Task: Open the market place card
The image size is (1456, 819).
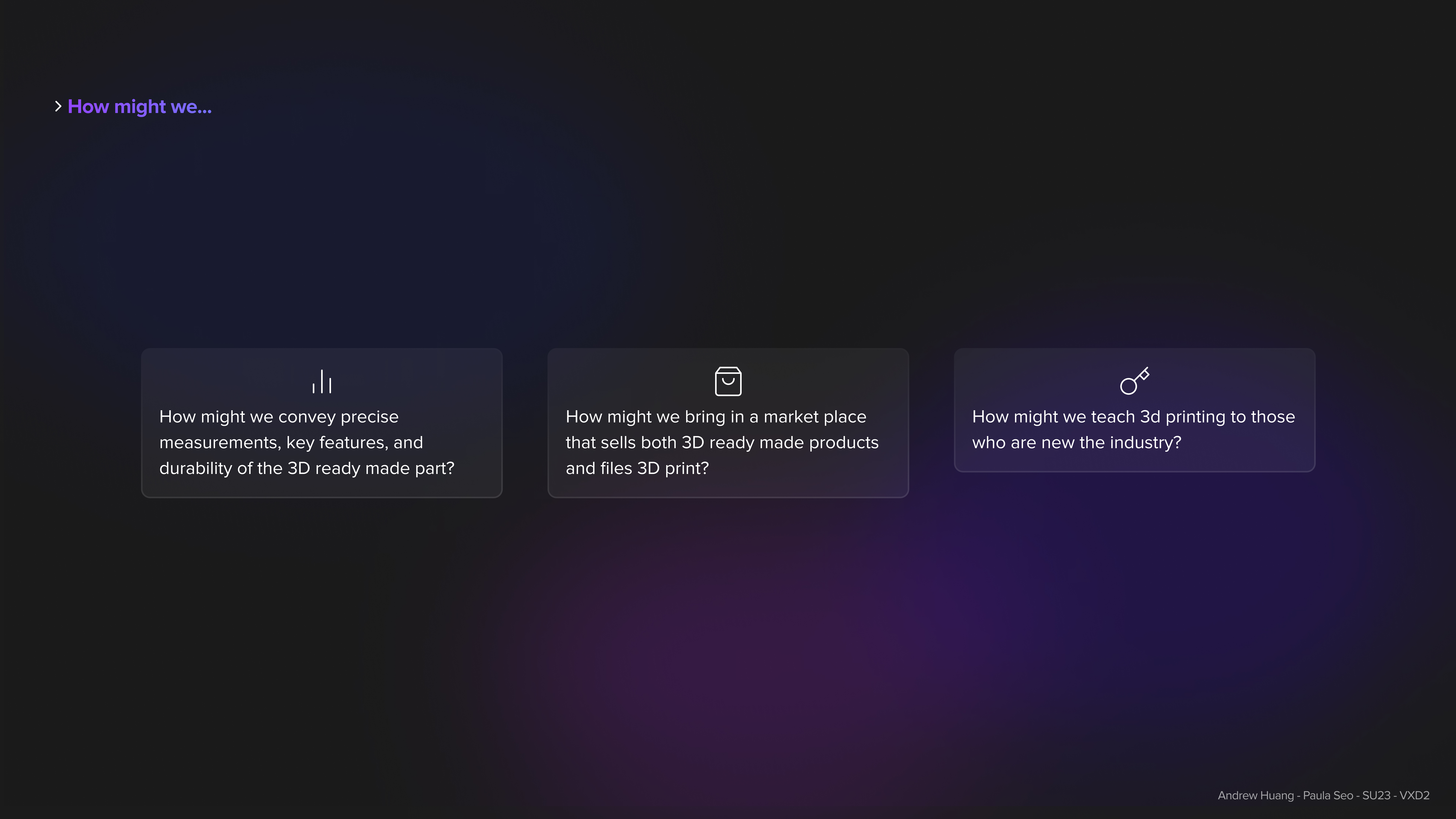Action: [x=728, y=423]
